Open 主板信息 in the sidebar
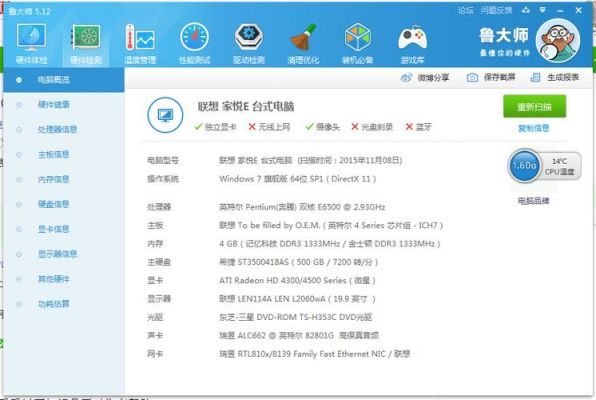This screenshot has width=596, height=400. coord(54,154)
